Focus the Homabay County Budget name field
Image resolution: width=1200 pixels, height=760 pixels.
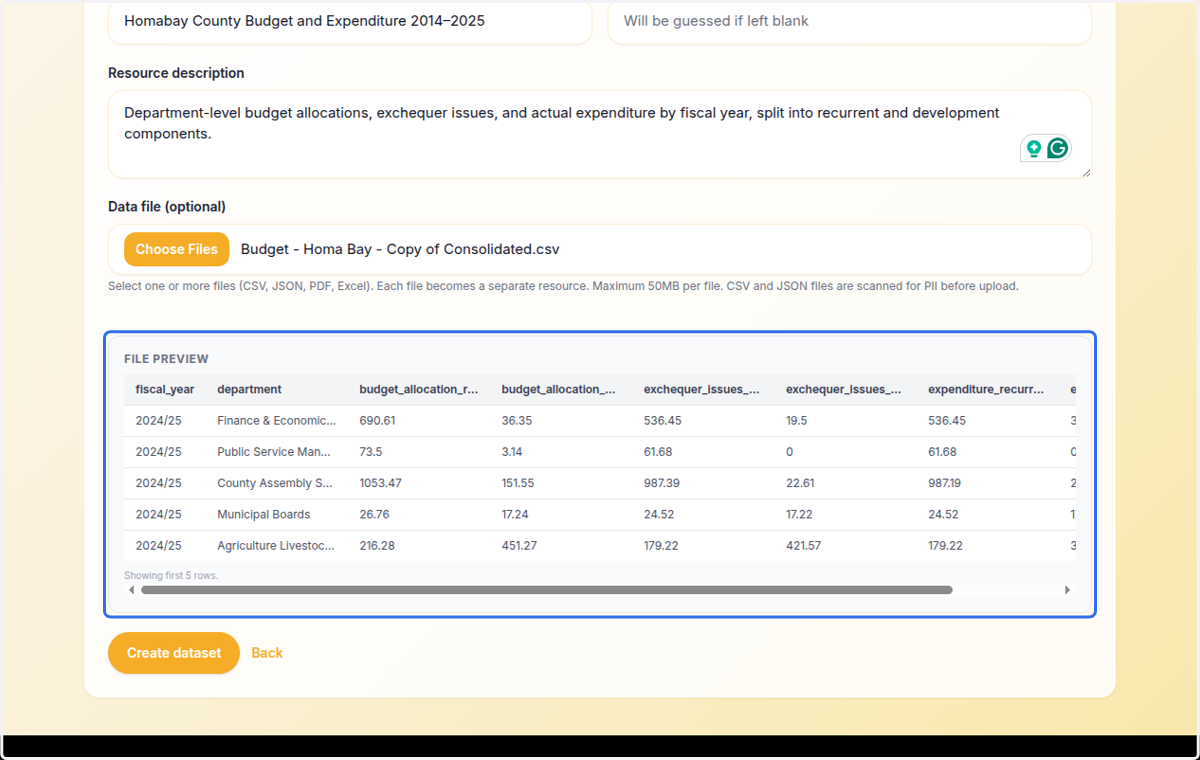[350, 21]
